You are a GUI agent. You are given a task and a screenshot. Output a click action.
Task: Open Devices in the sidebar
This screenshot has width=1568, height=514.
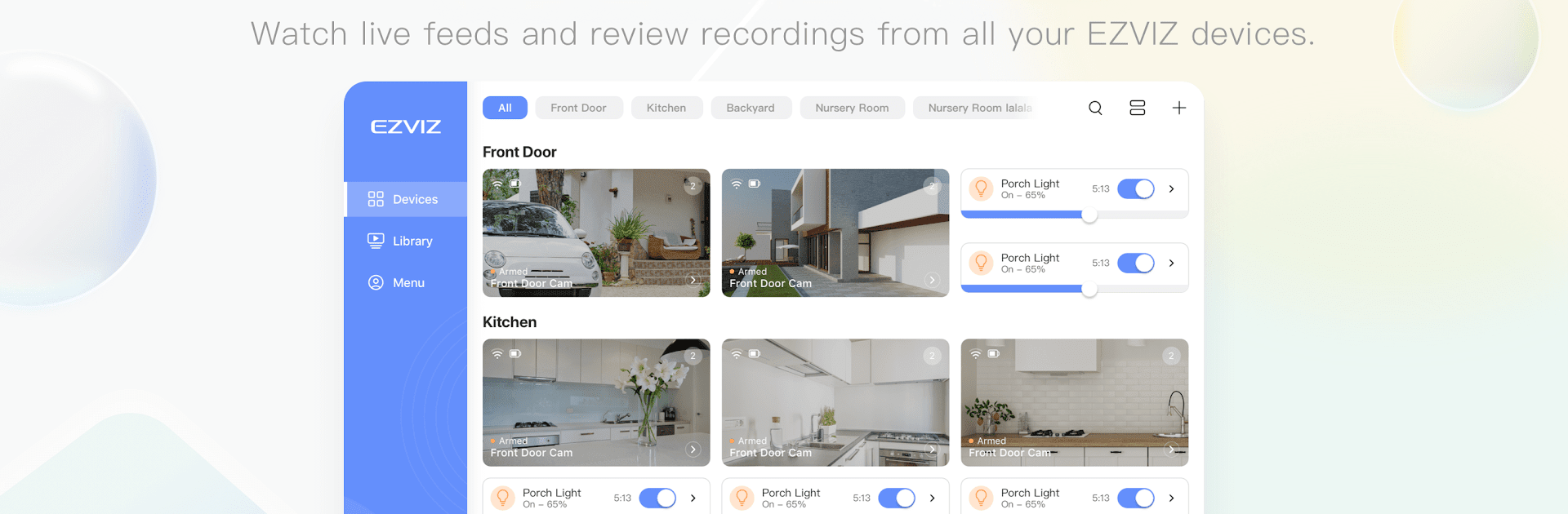[x=406, y=199]
